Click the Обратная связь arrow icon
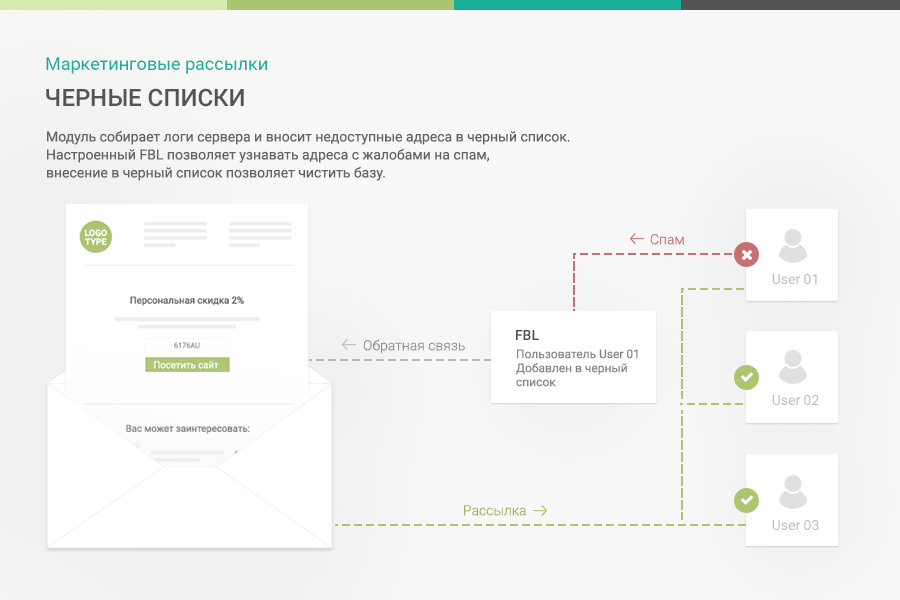This screenshot has width=900, height=600. [x=348, y=345]
